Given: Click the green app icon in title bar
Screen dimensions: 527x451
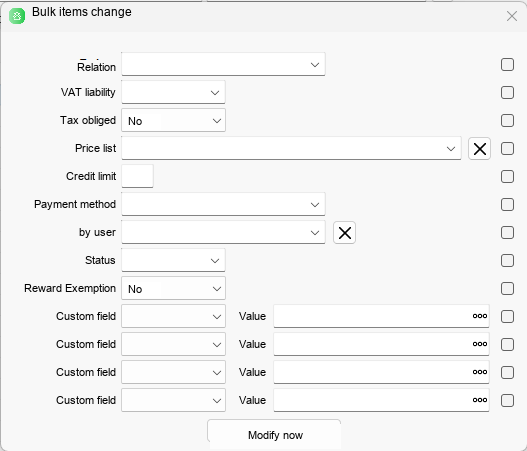Looking at the screenshot, I should [17, 16].
